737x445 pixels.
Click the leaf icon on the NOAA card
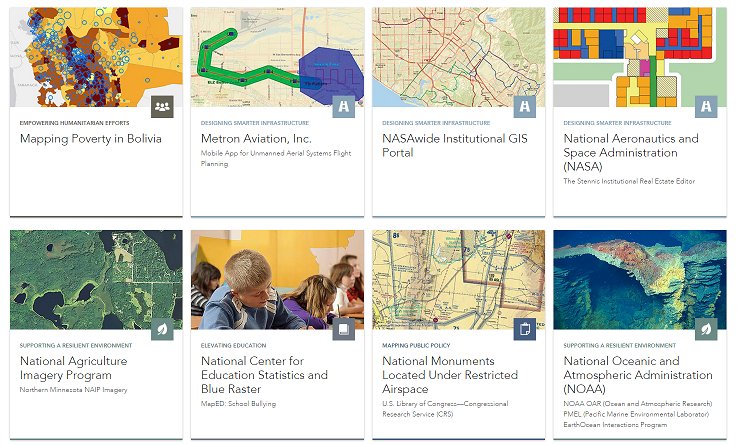point(706,329)
